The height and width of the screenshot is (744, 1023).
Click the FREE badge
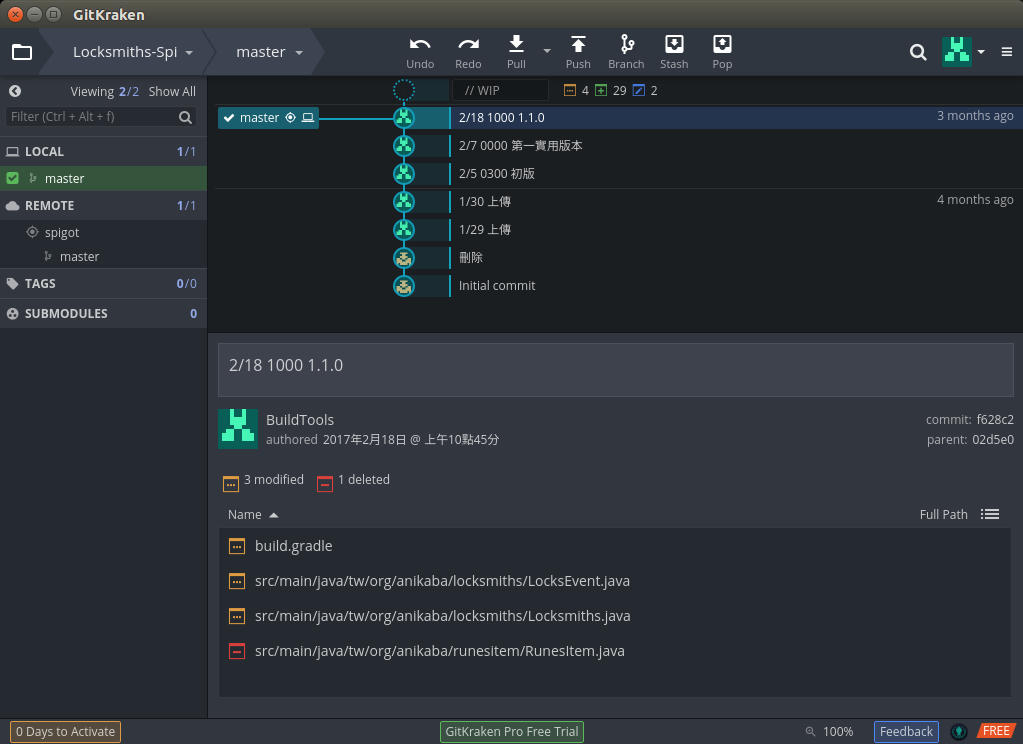996,731
